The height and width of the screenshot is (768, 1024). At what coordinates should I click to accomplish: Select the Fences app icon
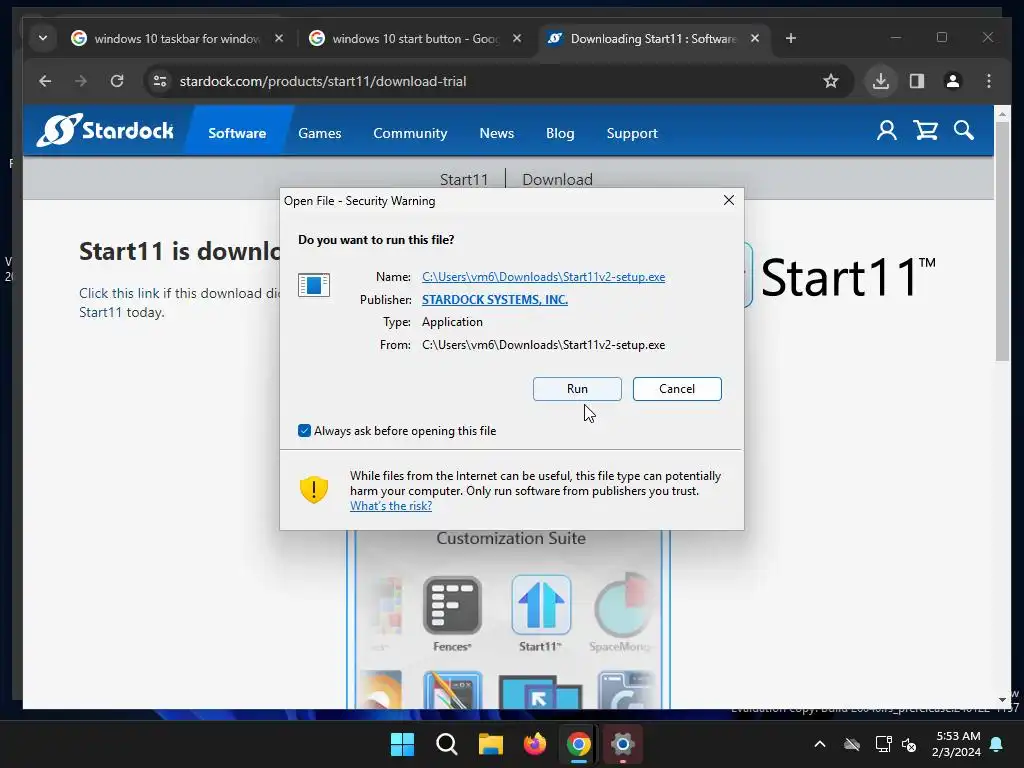[x=452, y=606]
